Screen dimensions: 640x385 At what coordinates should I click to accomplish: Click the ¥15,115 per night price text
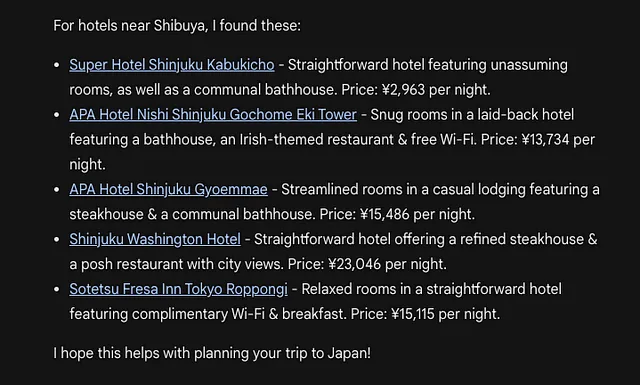(x=445, y=314)
